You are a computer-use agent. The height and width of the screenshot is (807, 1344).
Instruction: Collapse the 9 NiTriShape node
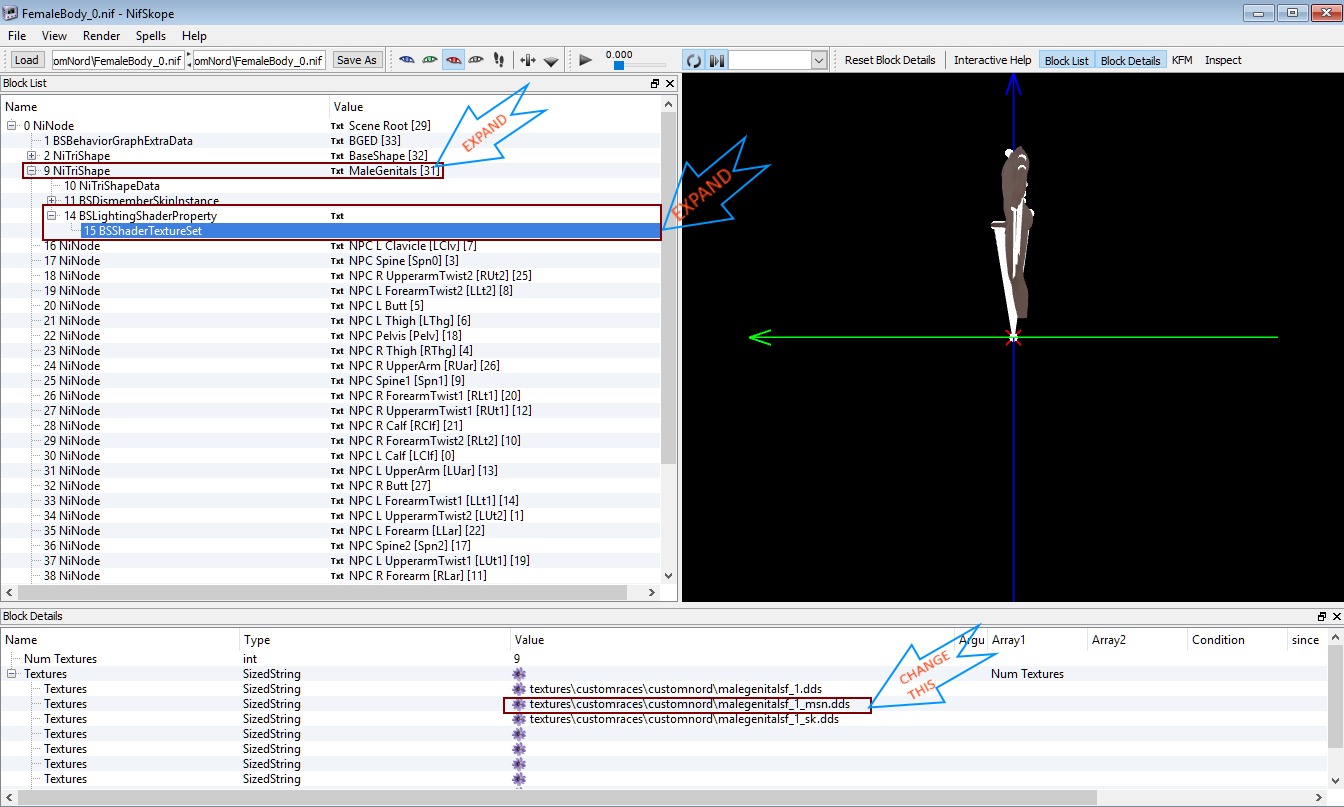point(32,171)
